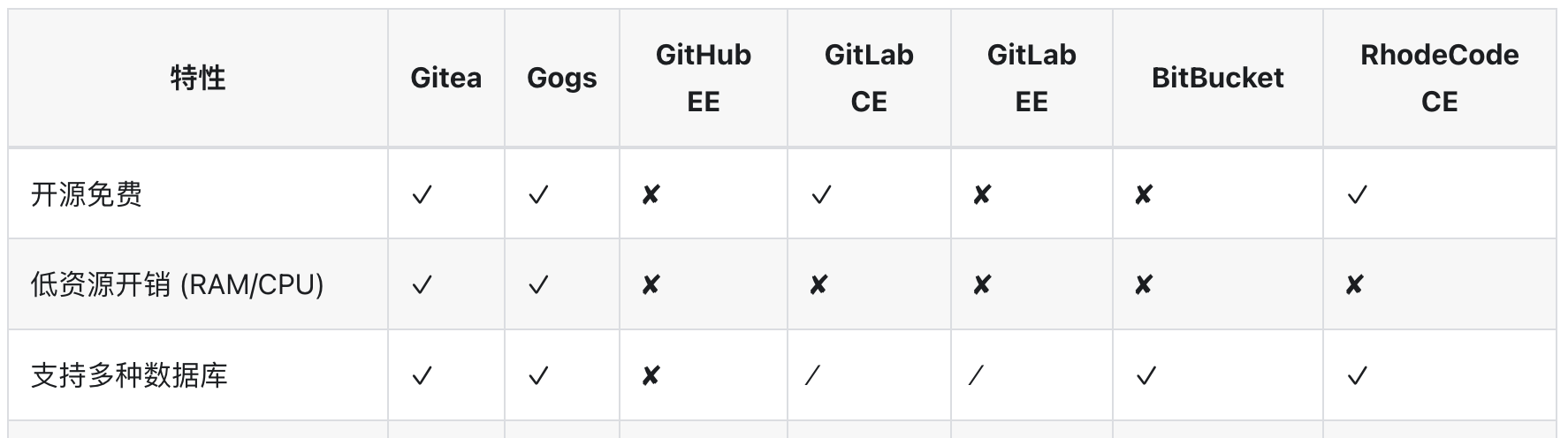Click the Gogs column header
Screen dimensions: 1568x438
coord(561,78)
